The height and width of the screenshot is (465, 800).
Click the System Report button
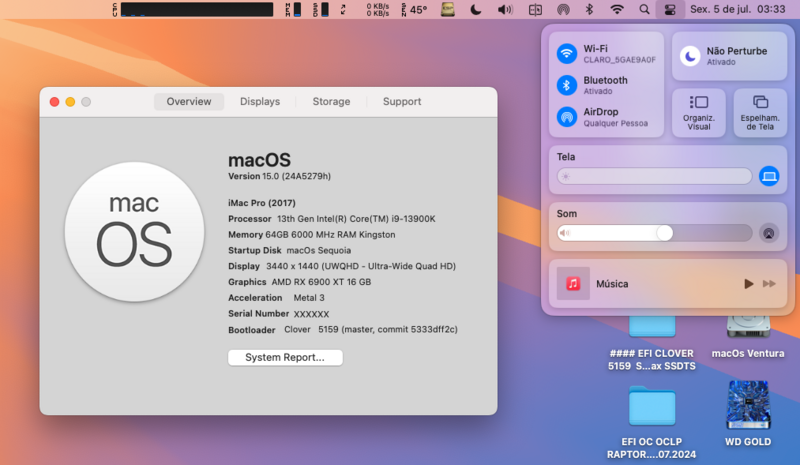click(x=285, y=357)
